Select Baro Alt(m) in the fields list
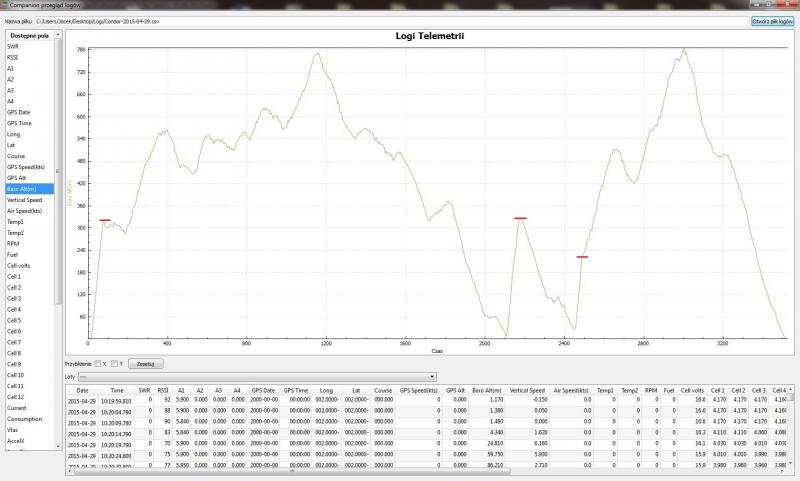 pos(22,188)
